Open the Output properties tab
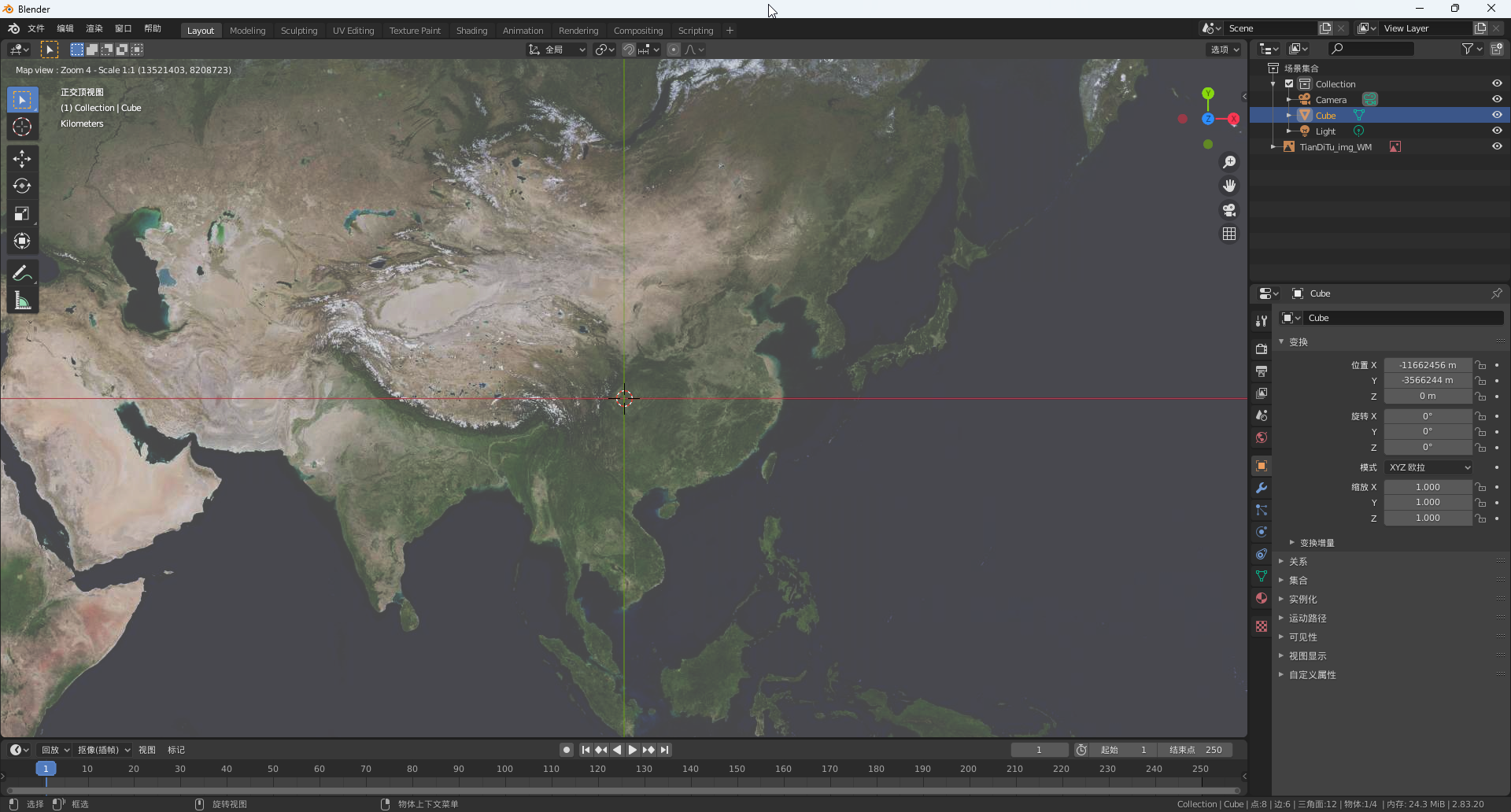 pos(1262,371)
